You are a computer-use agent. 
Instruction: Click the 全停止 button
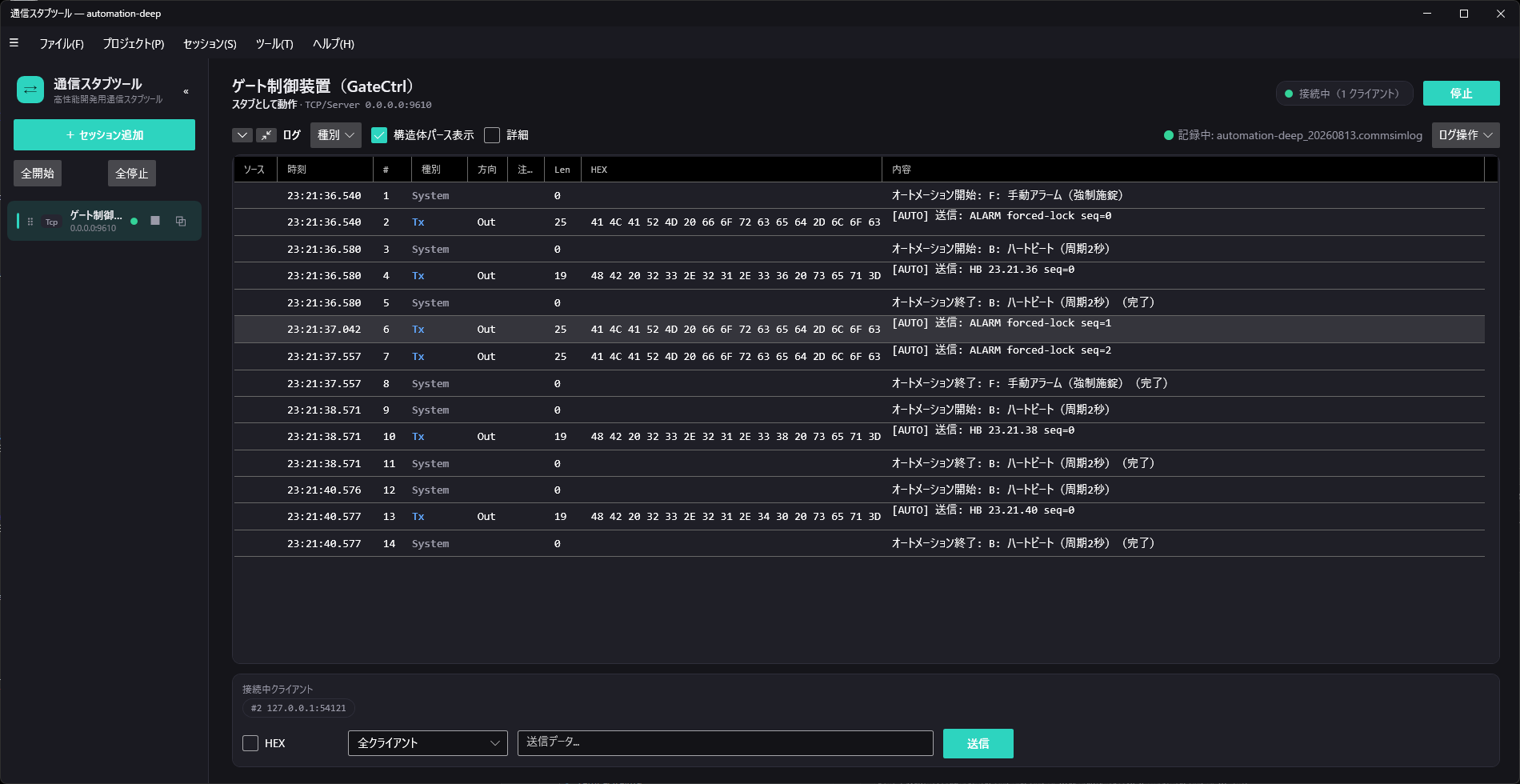click(x=132, y=173)
